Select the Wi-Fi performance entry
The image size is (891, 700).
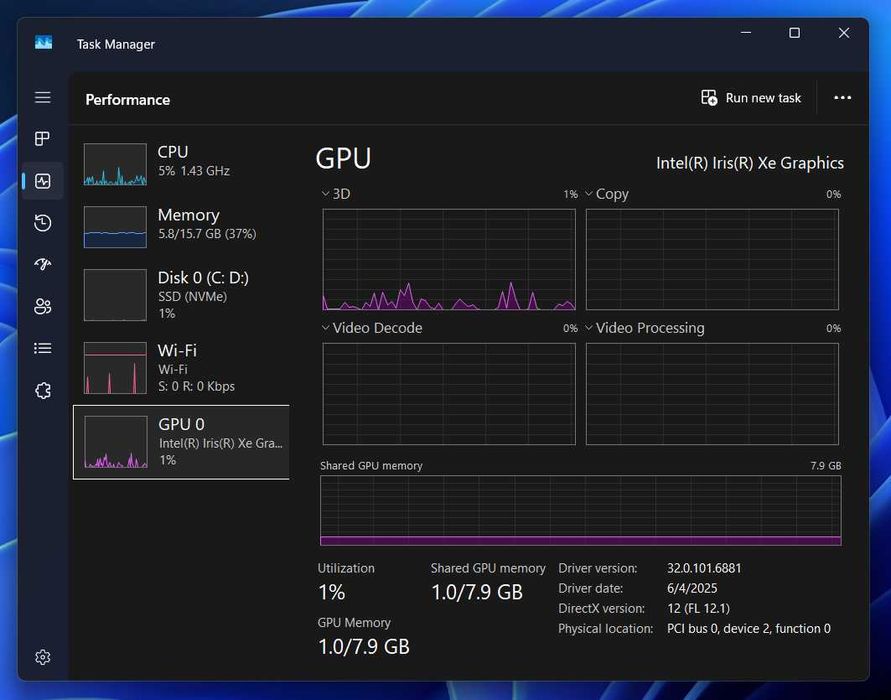click(x=183, y=368)
